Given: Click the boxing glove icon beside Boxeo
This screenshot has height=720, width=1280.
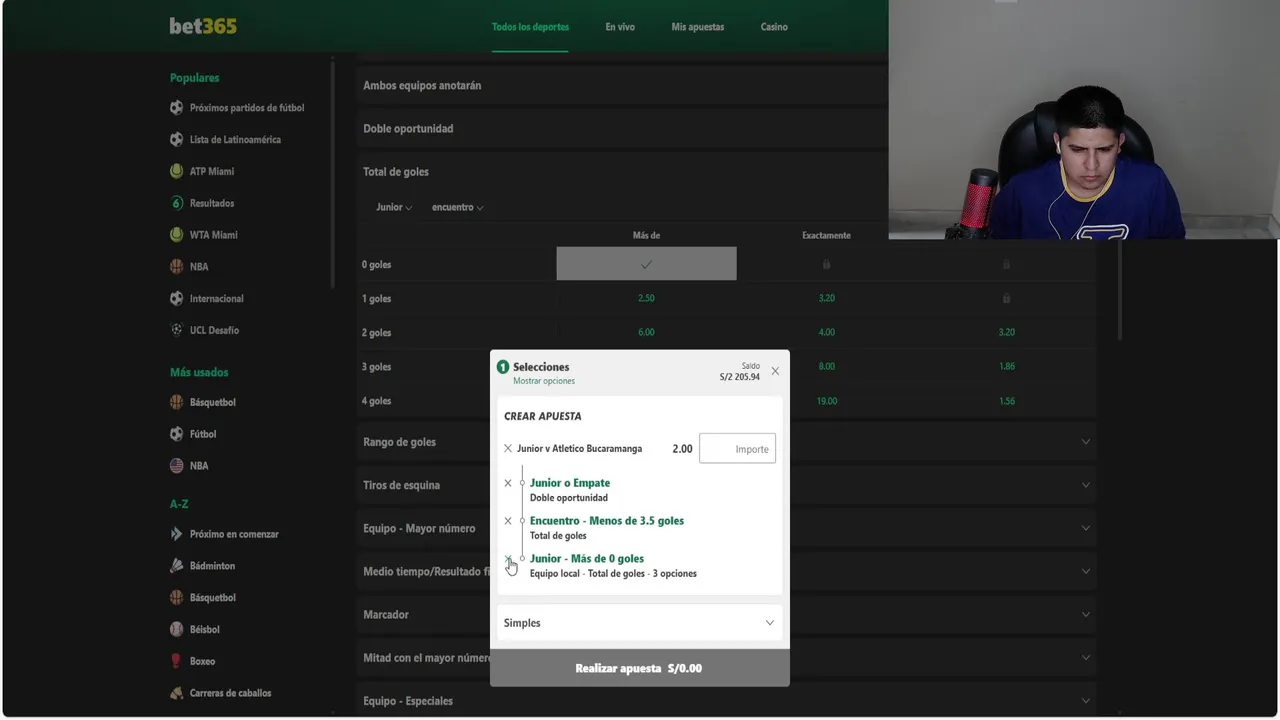Looking at the screenshot, I should tap(177, 661).
